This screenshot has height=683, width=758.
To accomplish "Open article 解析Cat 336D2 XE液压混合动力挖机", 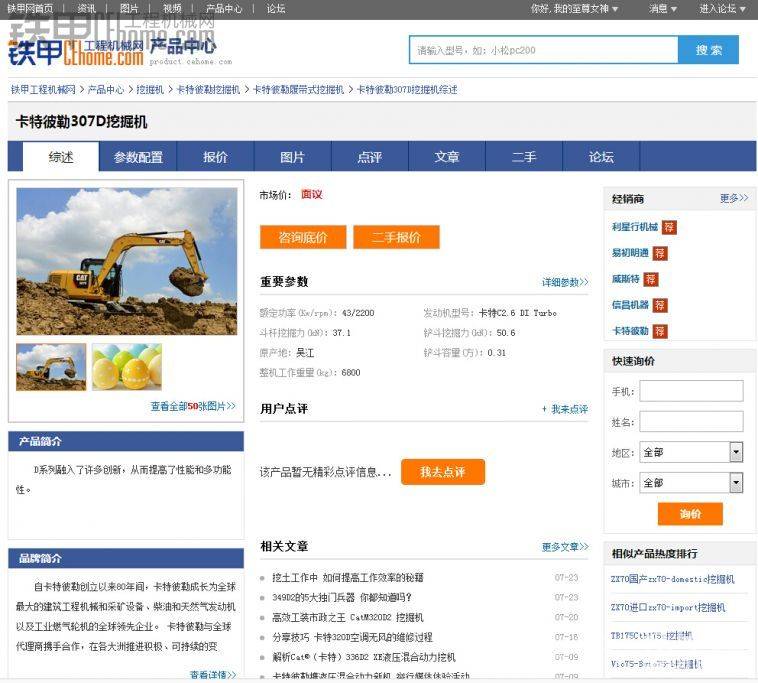I will [364, 657].
